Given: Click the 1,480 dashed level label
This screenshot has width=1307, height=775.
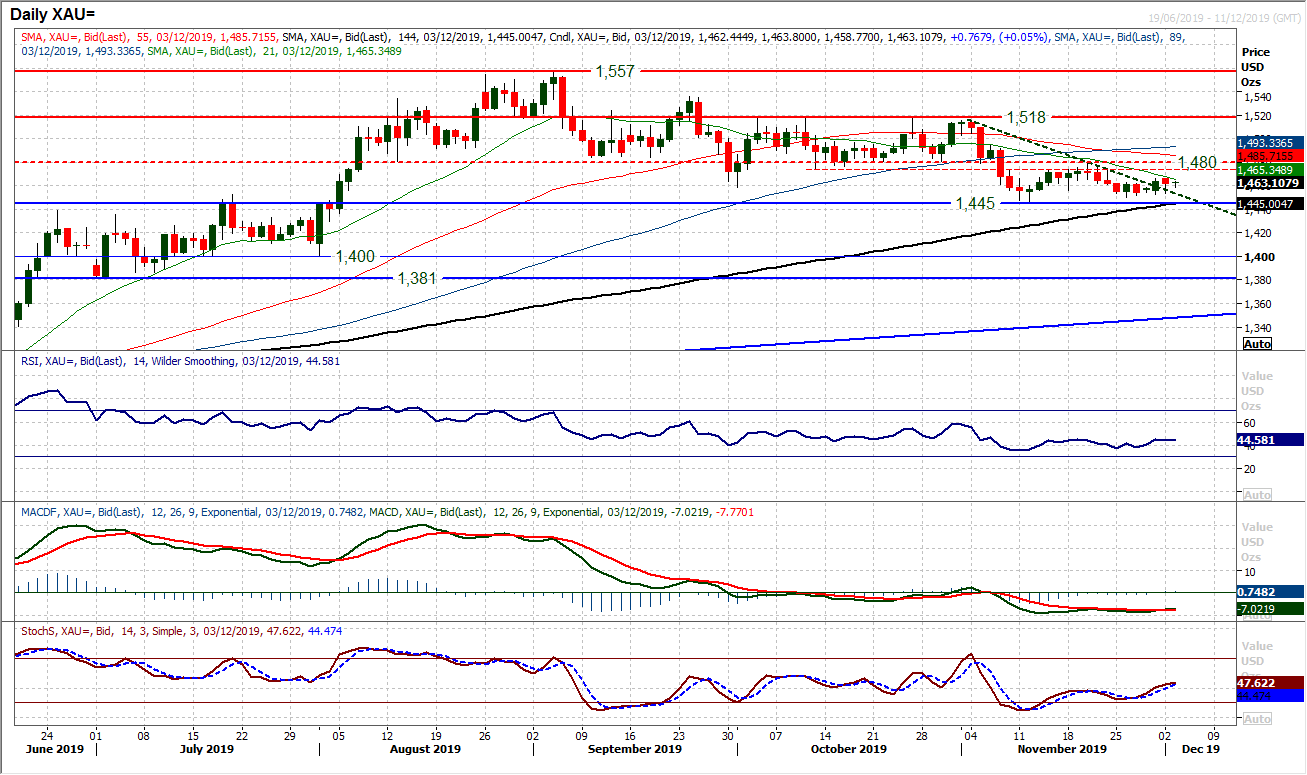Looking at the screenshot, I should click(x=1197, y=162).
